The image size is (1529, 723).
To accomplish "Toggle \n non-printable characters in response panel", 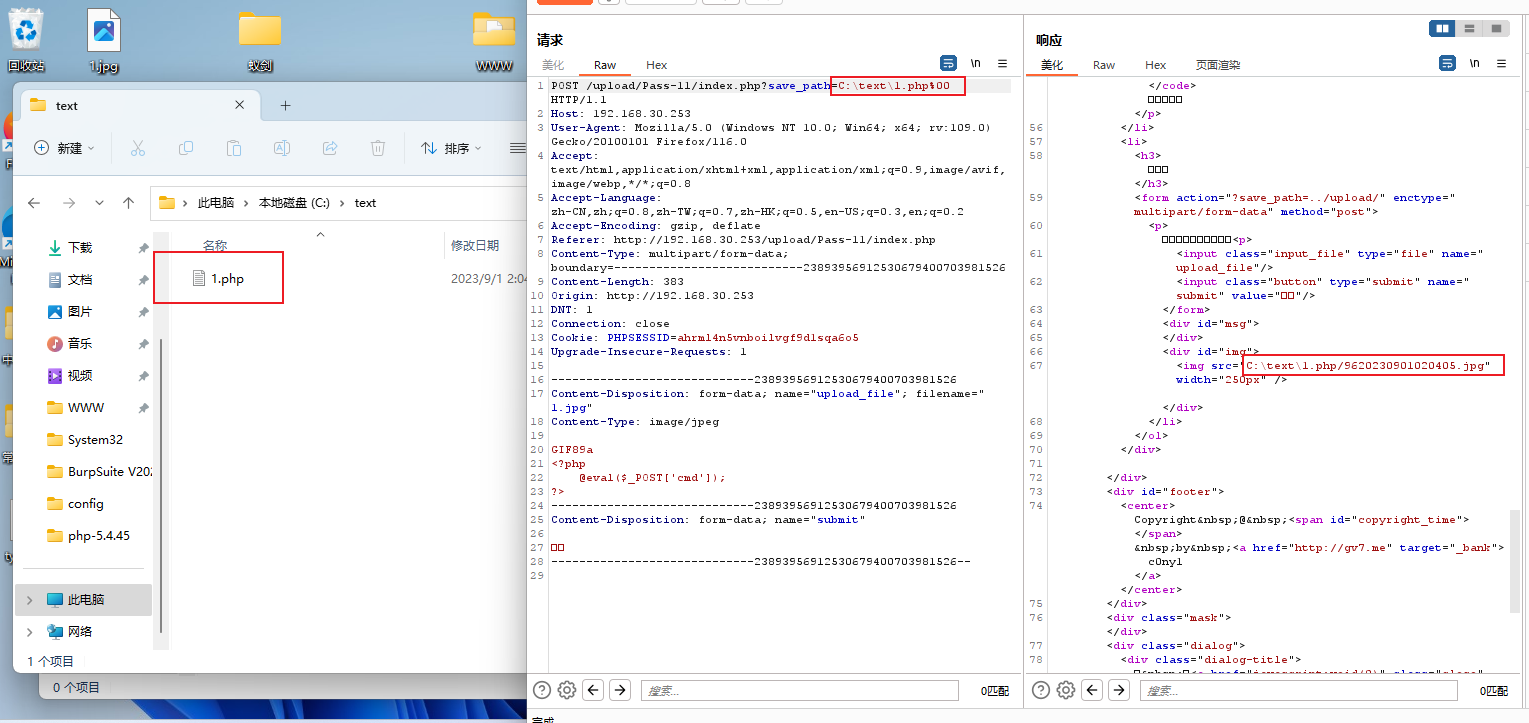I will pos(1474,63).
